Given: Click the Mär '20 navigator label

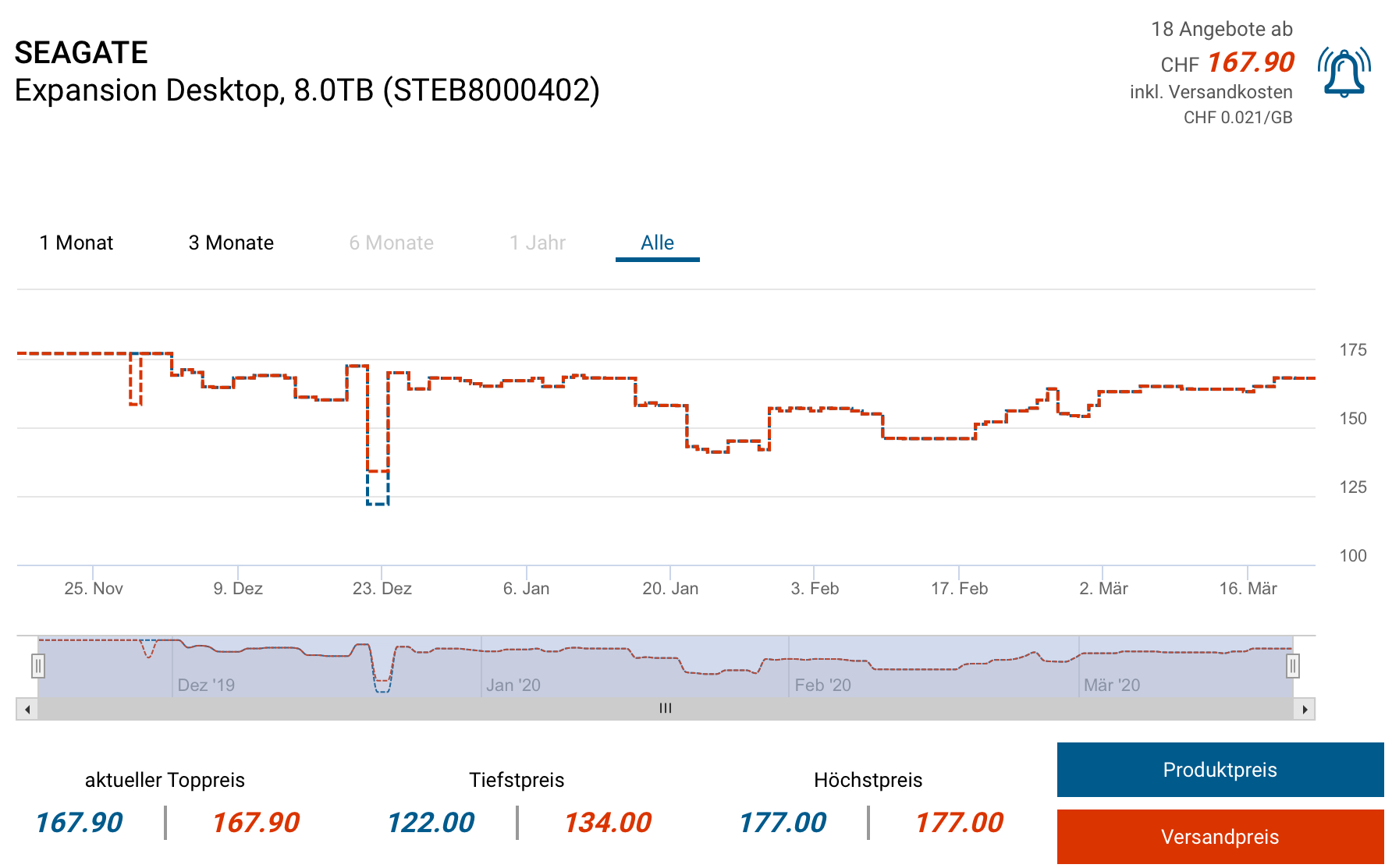Looking at the screenshot, I should pyautogui.click(x=1112, y=685).
